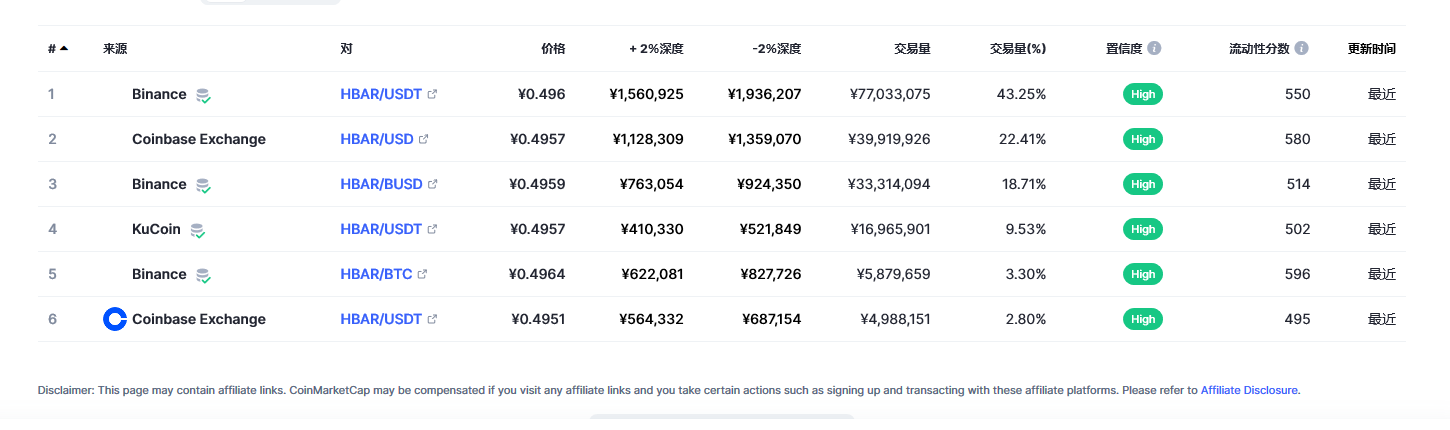The image size is (1450, 430).
Task: Click the Coinbase Exchange logo in row 6
Action: pos(115,319)
